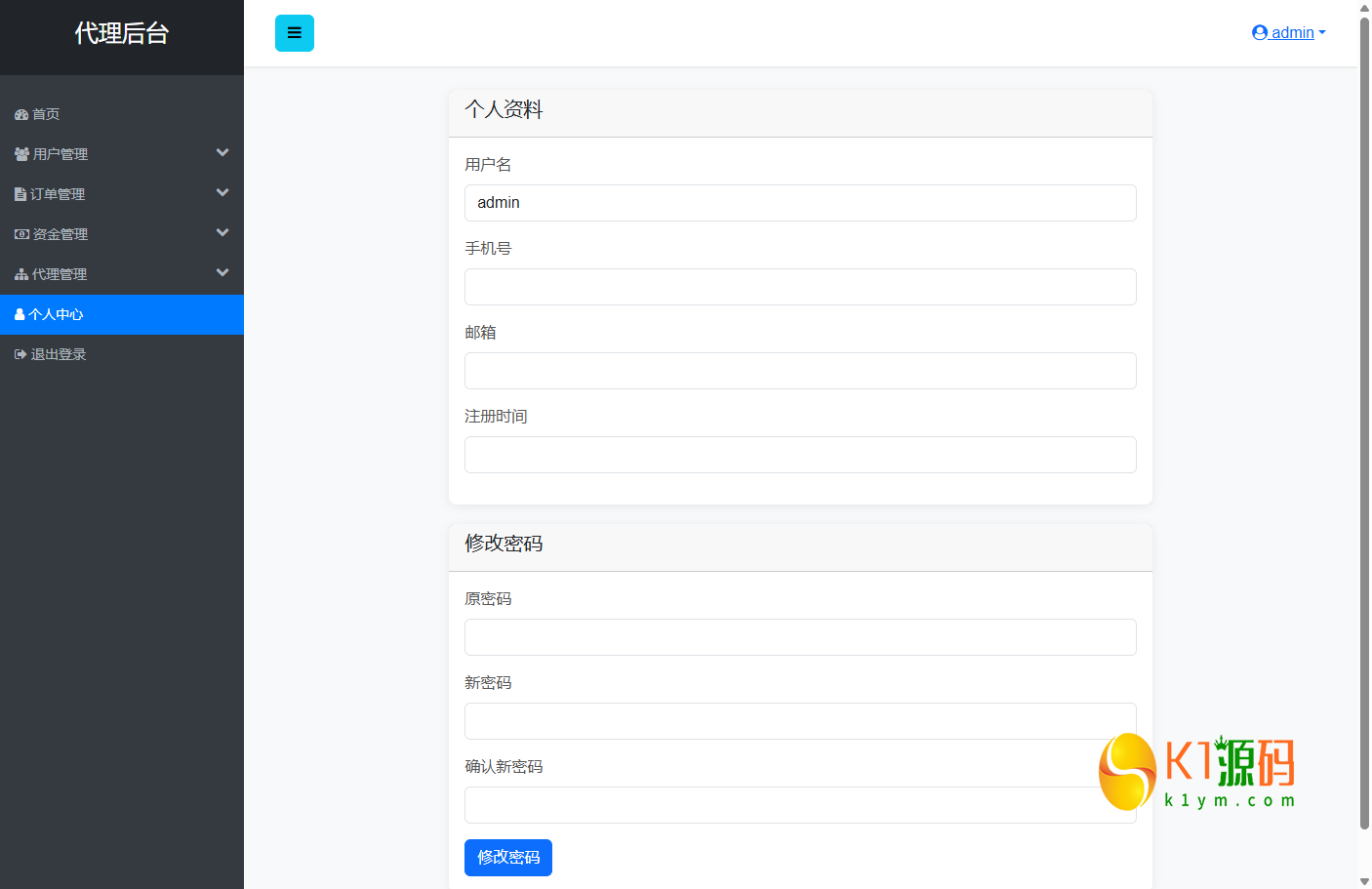Click the 确认新密码 label
The height and width of the screenshot is (889, 1372).
504,767
